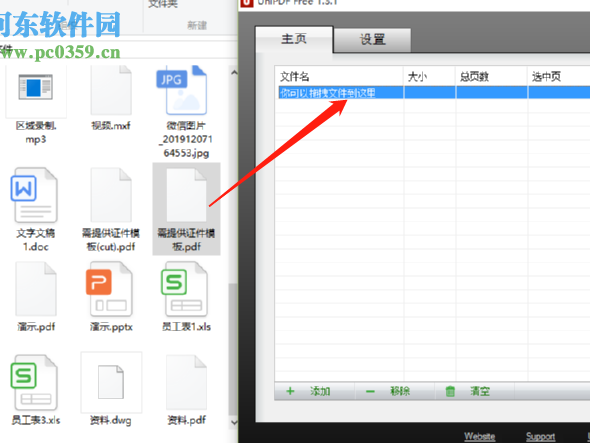Click the file explorer scroll down arrow

pos(234,422)
